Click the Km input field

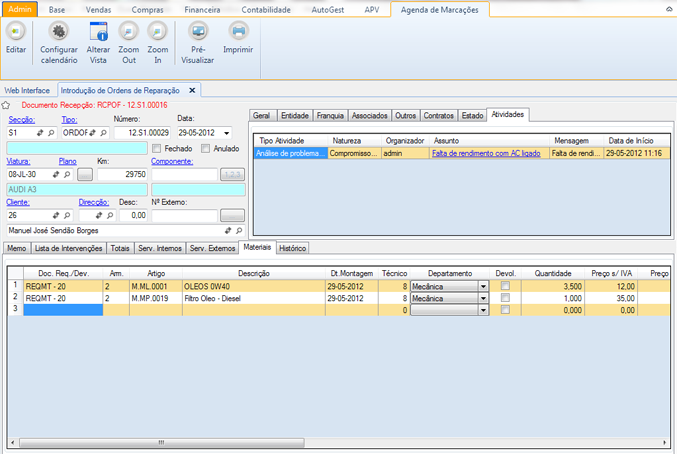coord(122,174)
